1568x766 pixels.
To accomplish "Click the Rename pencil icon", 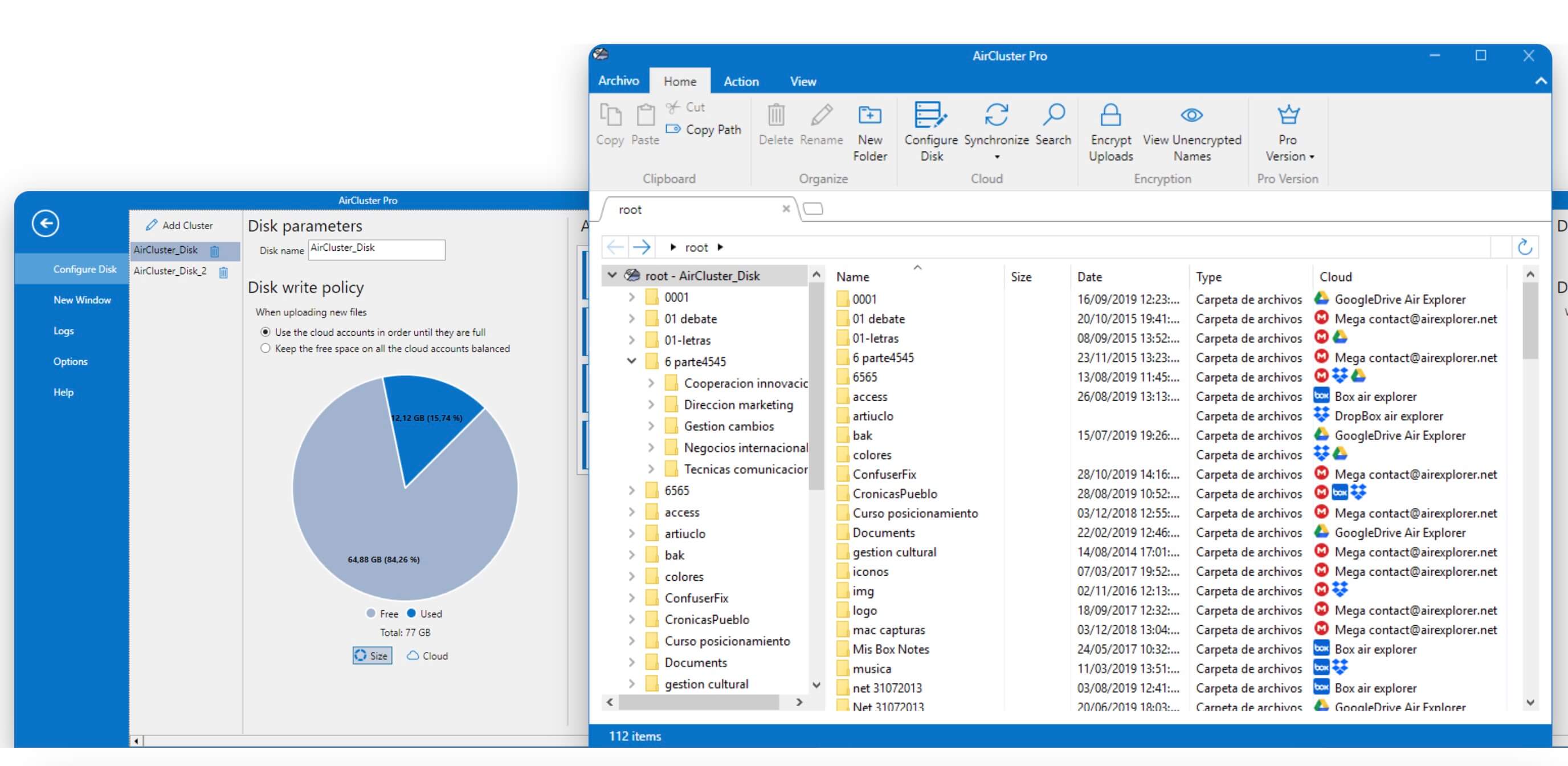I will pos(821,114).
